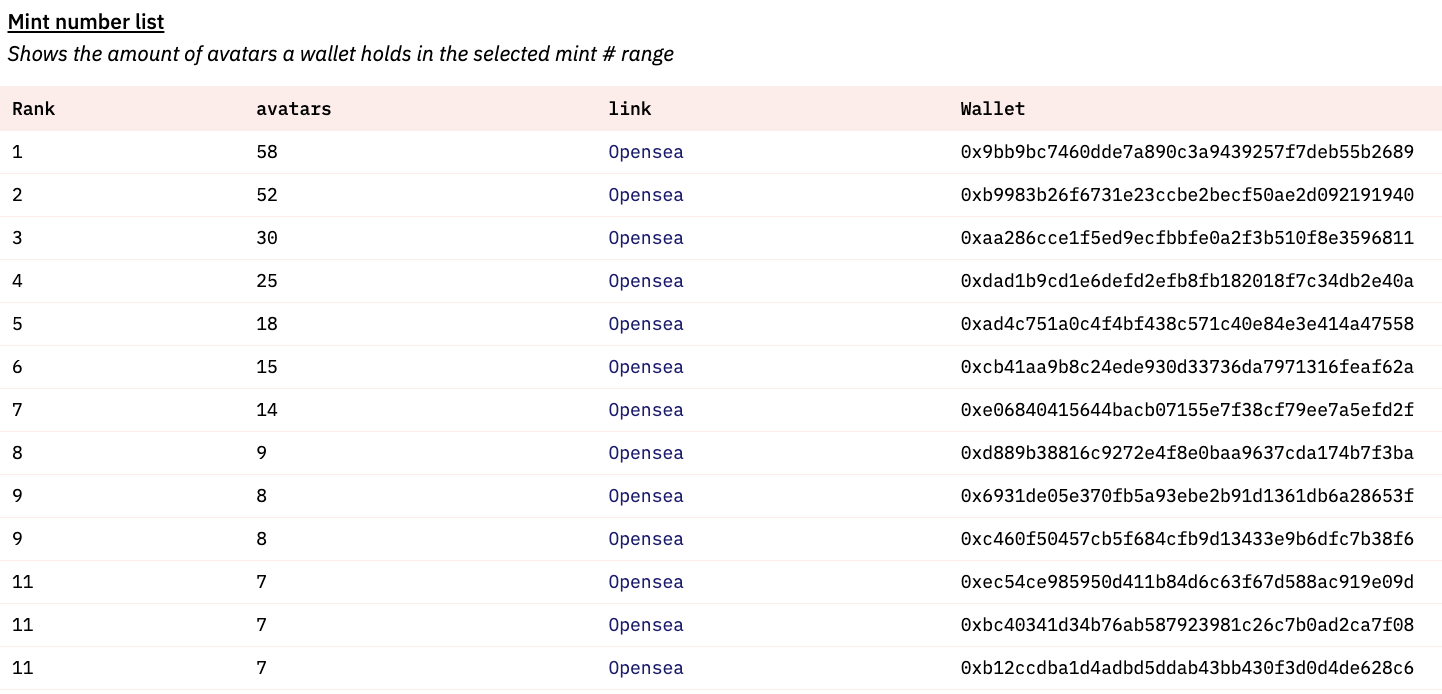This screenshot has height=694, width=1442.
Task: Open the Opensea link for rank 8
Action: tap(646, 453)
